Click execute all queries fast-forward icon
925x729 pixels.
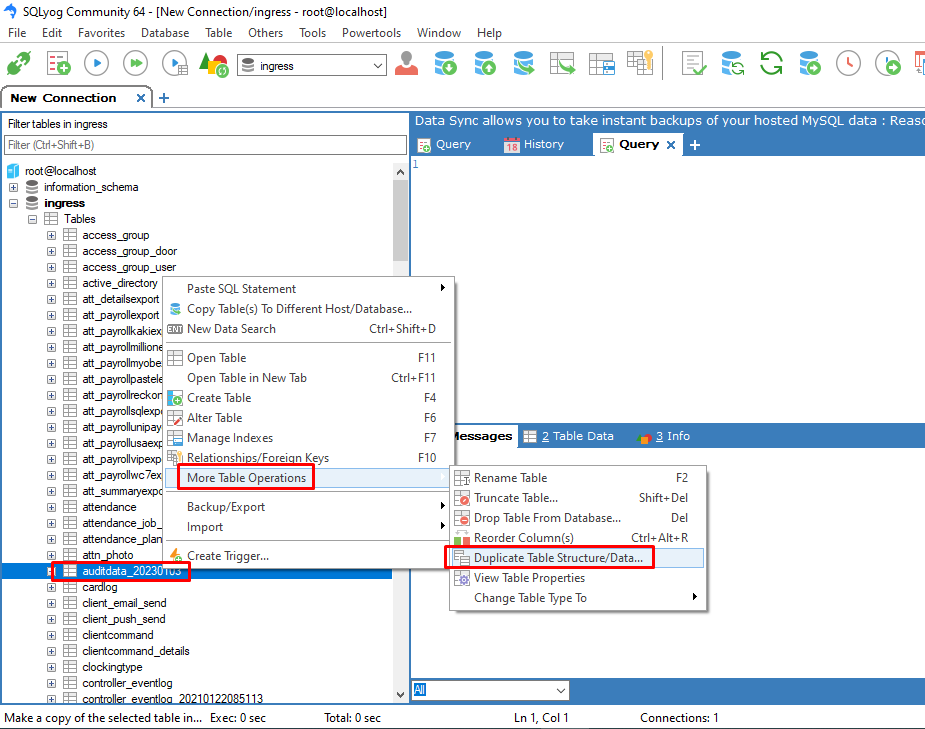tap(136, 63)
